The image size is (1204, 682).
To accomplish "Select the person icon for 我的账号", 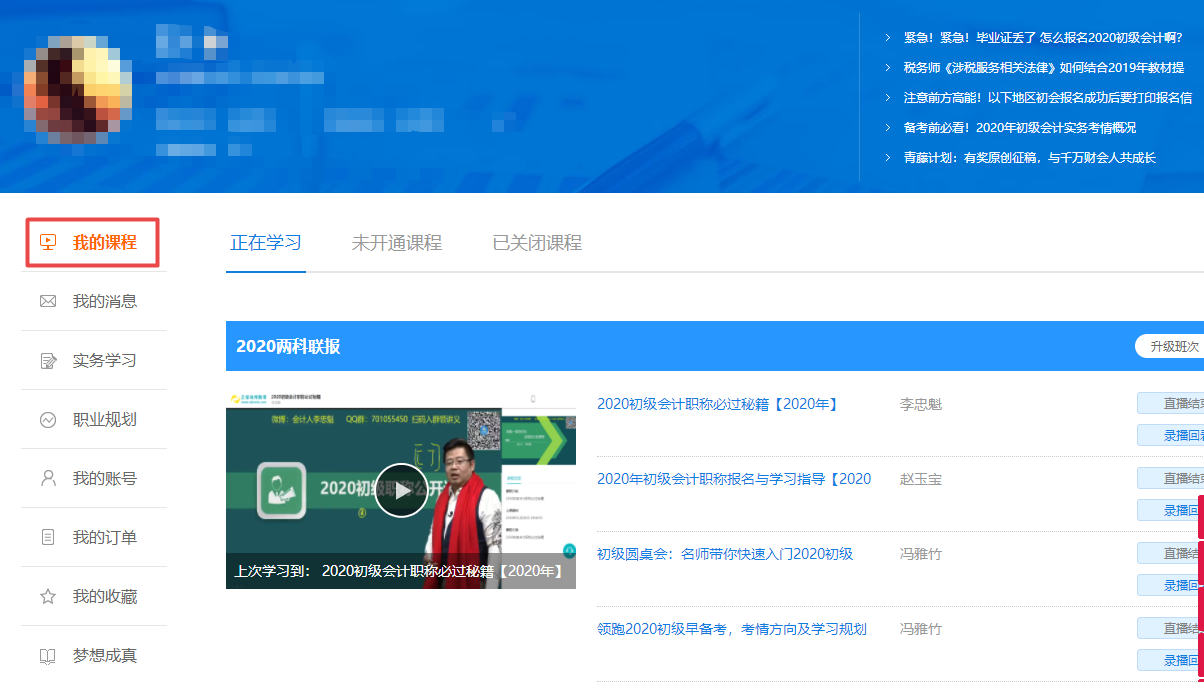I will (x=47, y=478).
